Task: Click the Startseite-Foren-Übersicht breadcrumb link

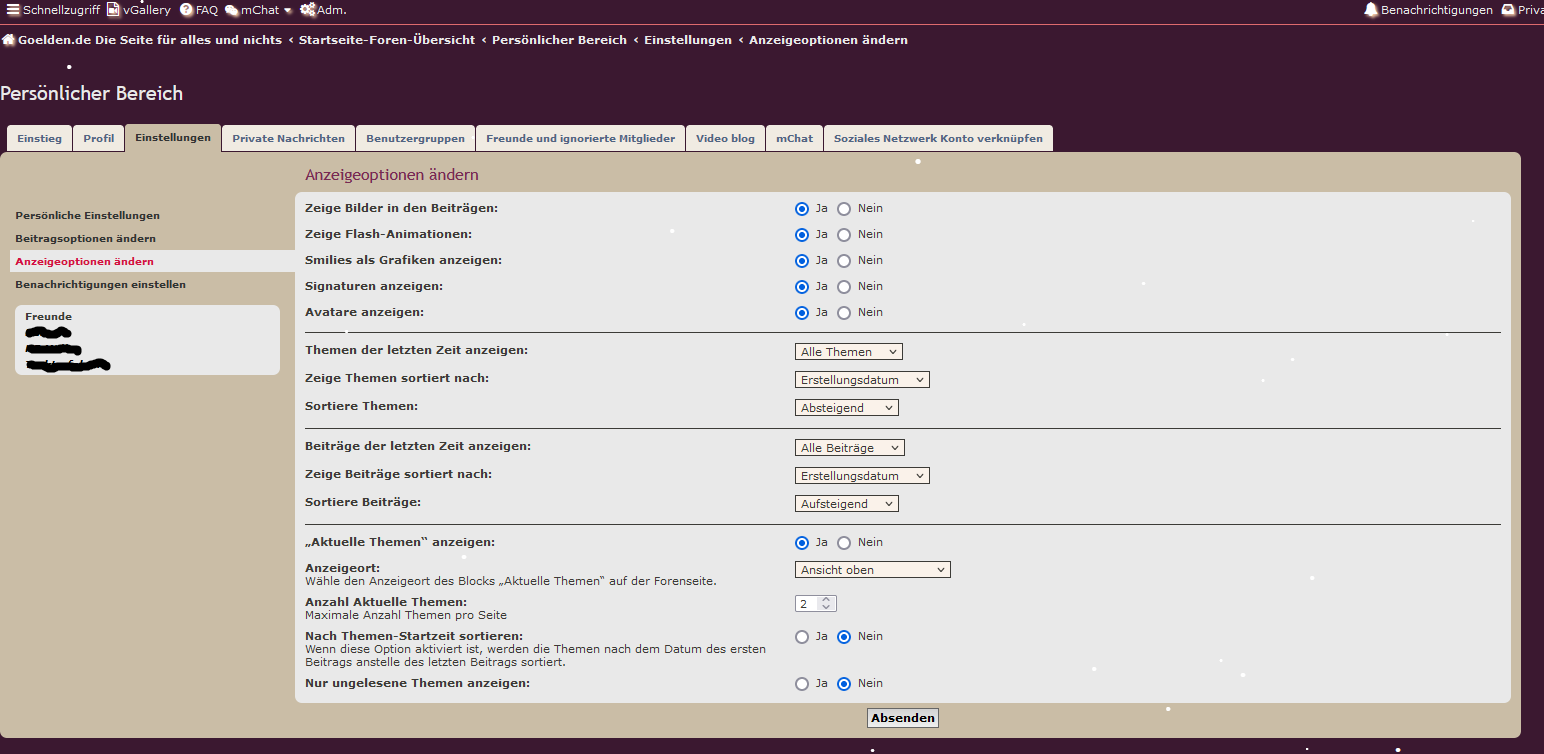Action: [386, 41]
